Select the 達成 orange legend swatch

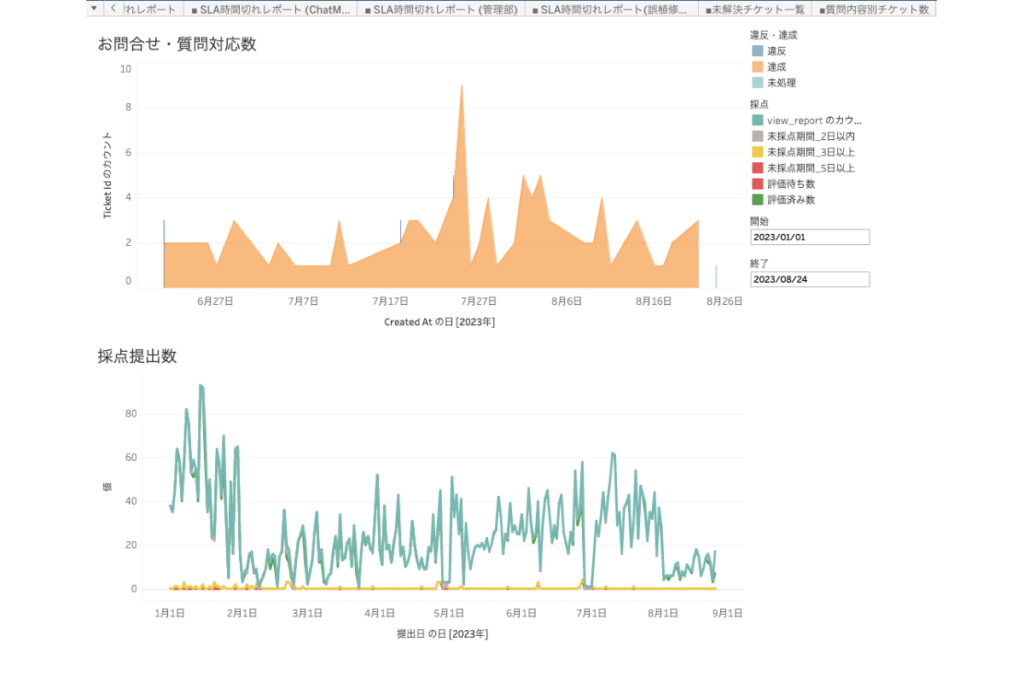(x=757, y=67)
